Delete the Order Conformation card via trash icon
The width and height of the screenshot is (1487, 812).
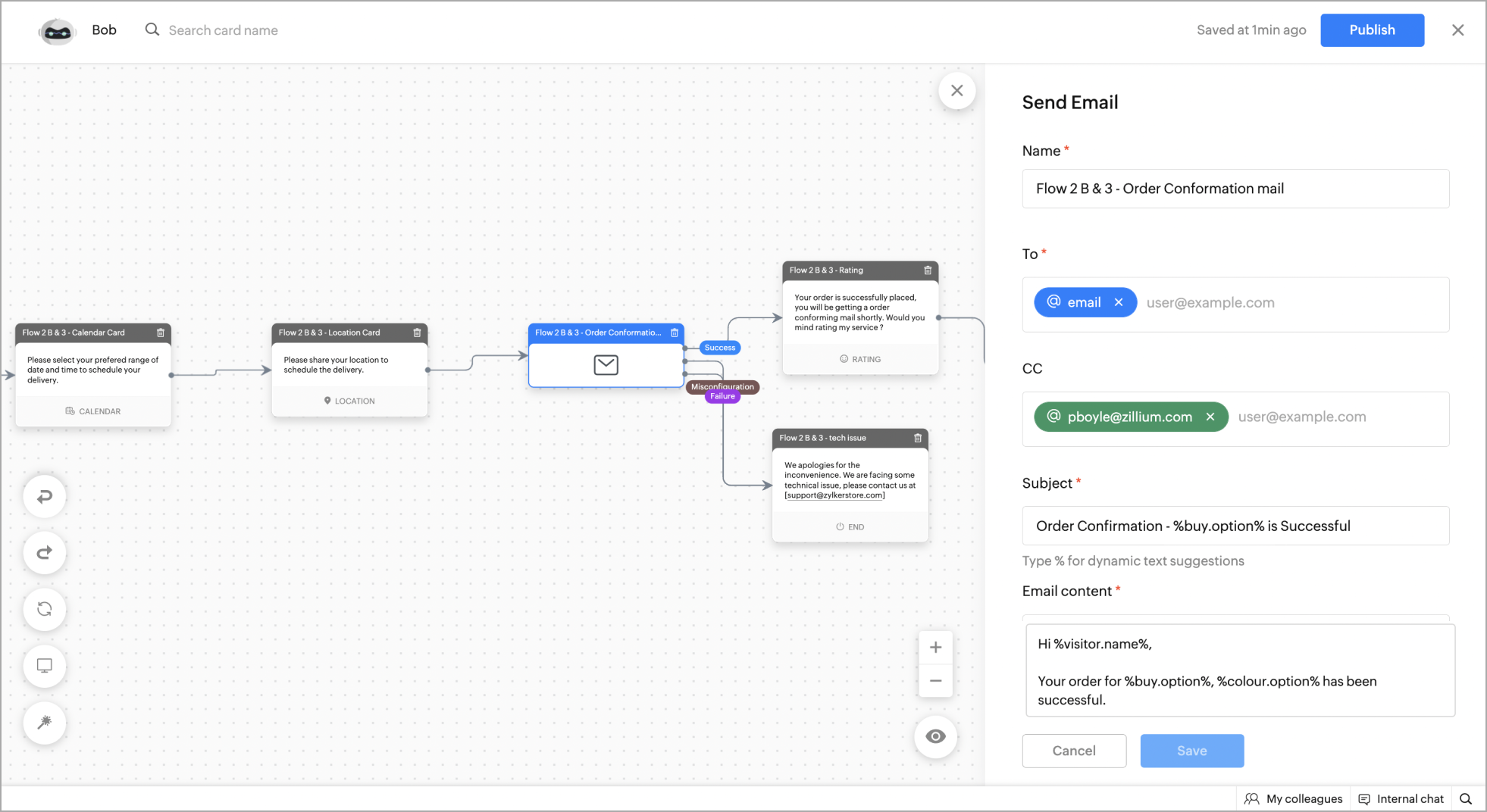click(675, 333)
